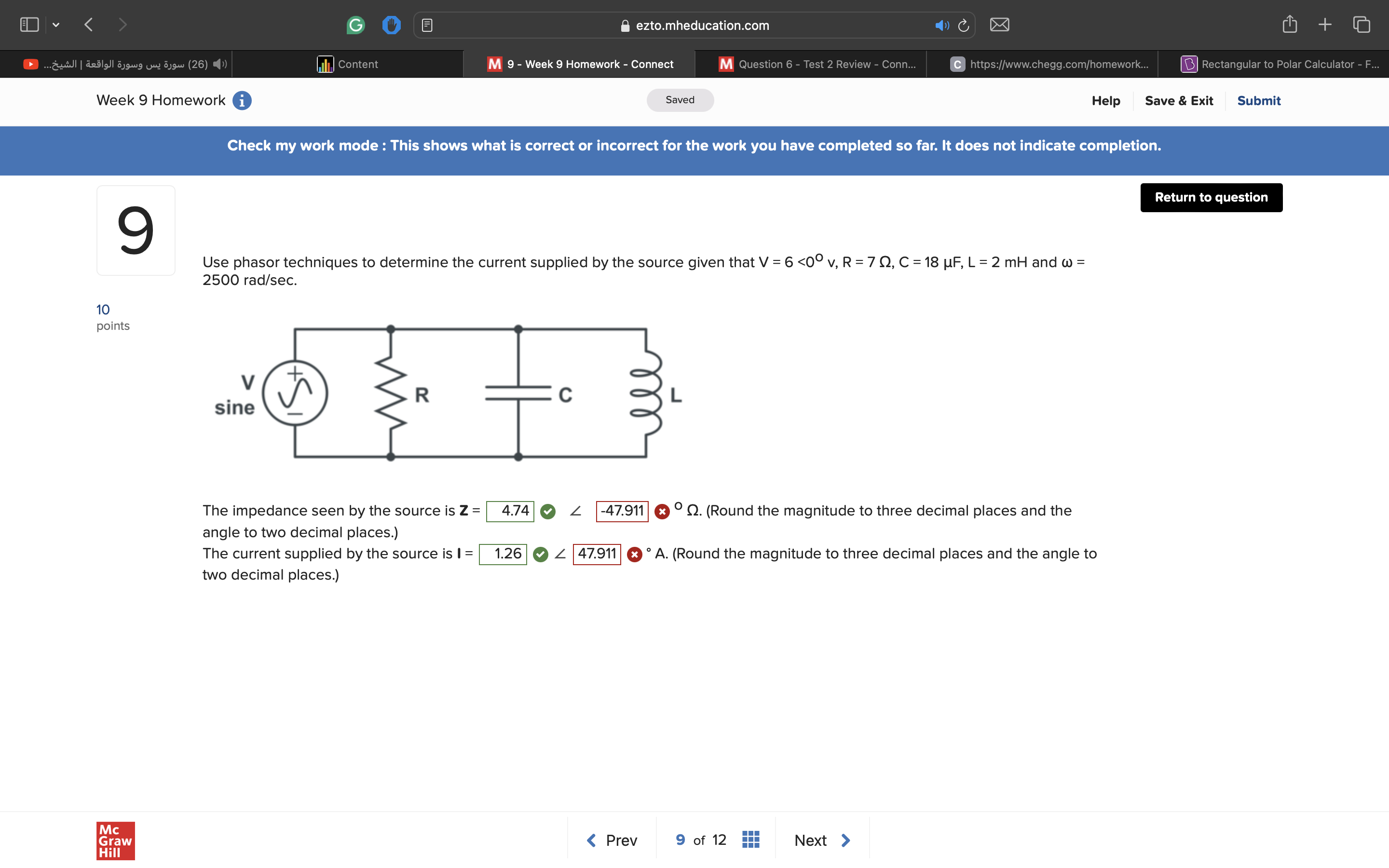Image resolution: width=1389 pixels, height=868 pixels.
Task: Click the email/envelope icon near address bar
Action: coord(999,24)
